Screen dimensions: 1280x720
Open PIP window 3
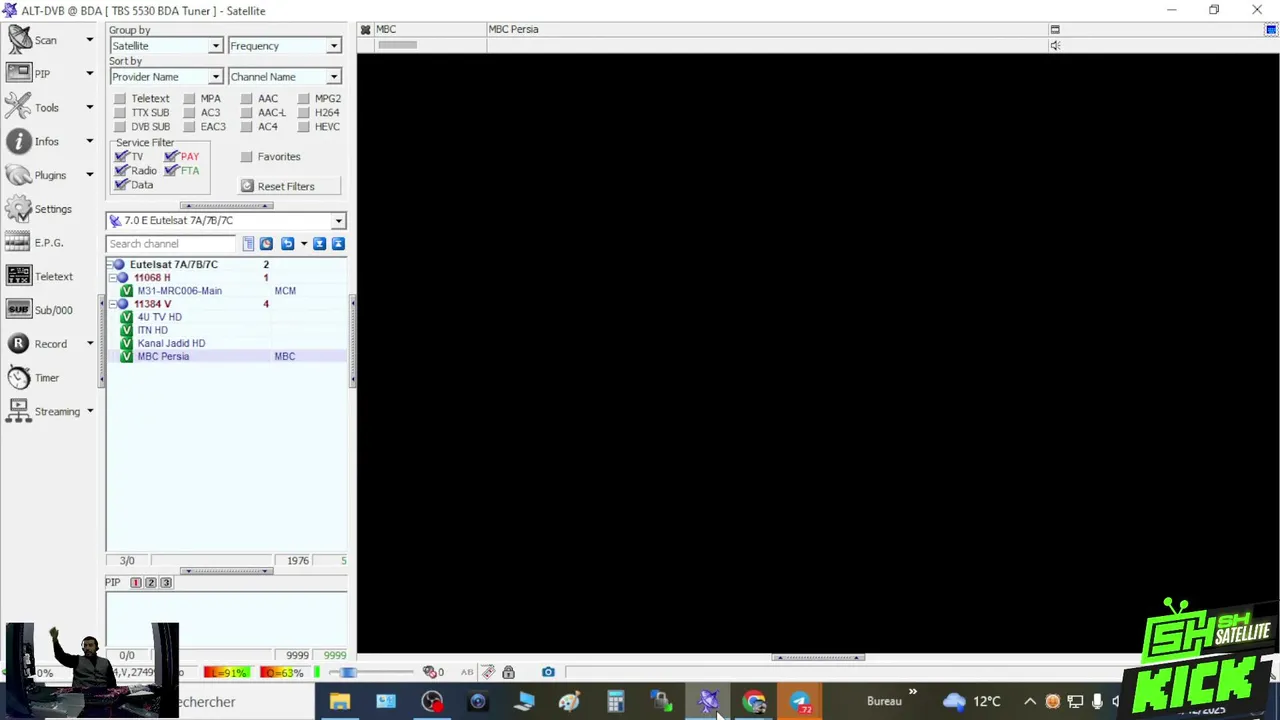166,583
